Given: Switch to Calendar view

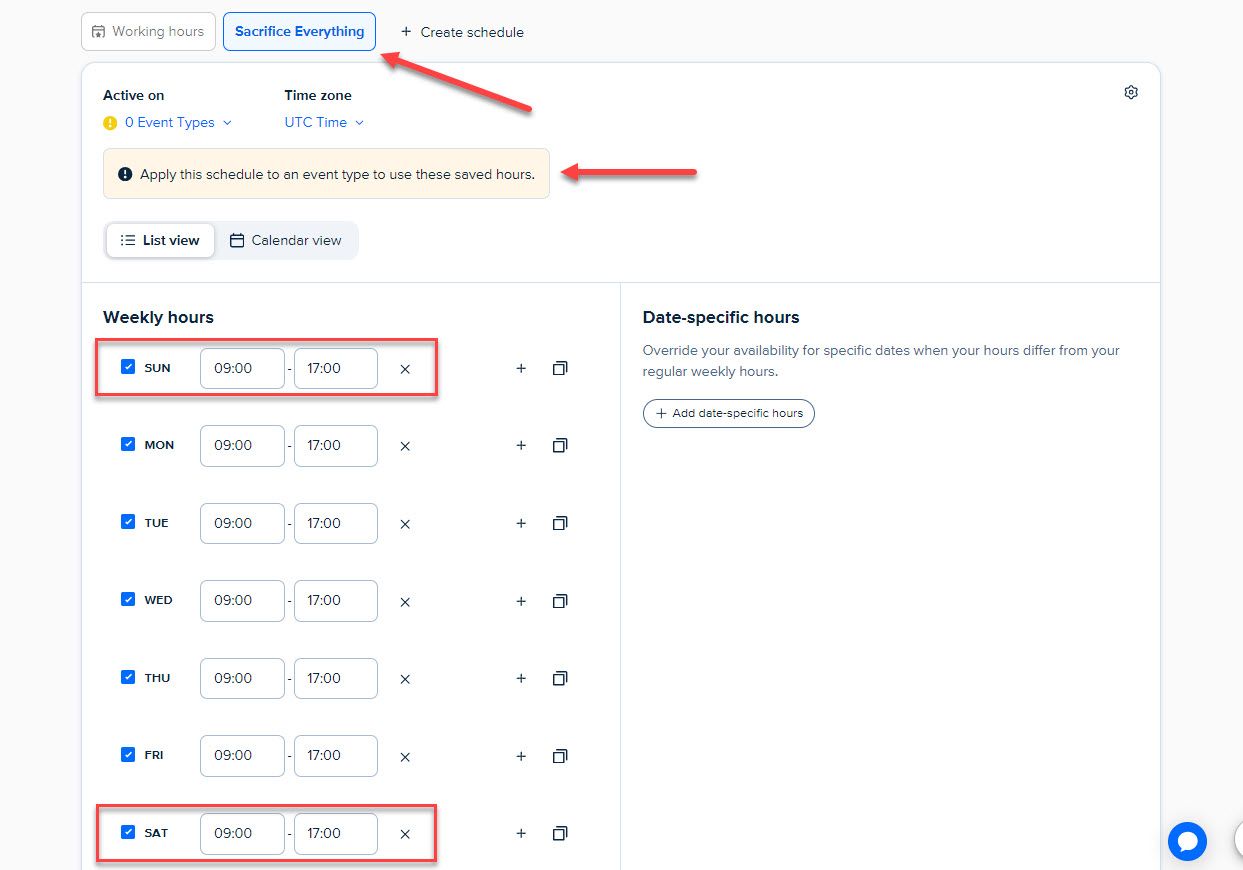Looking at the screenshot, I should tap(287, 240).
